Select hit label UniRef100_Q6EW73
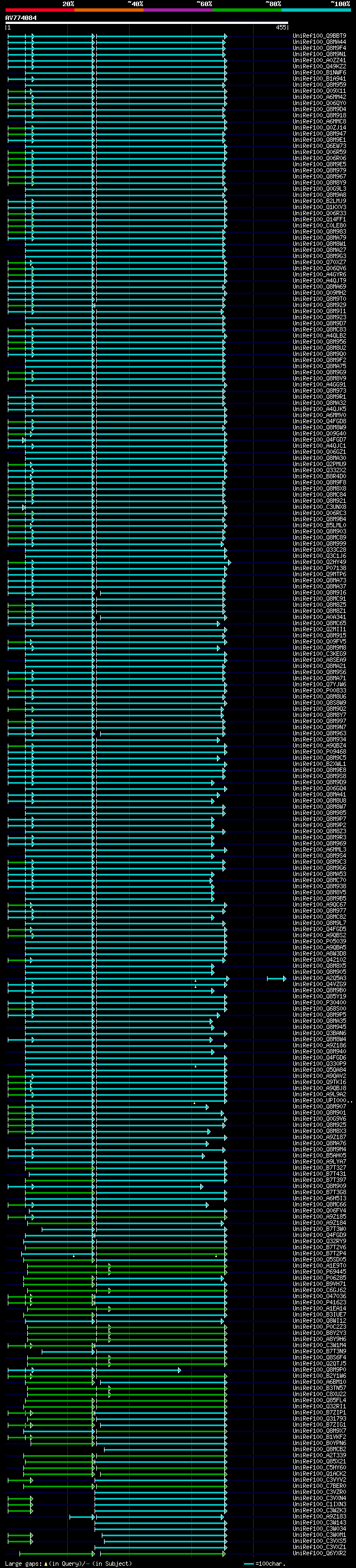This screenshot has height=1568, width=356. pos(319,146)
